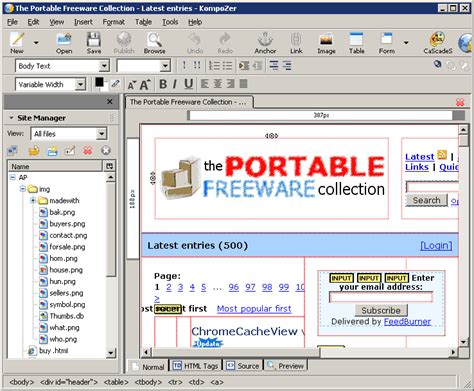Viewport: 474px width, 391px height.
Task: Switch to the Source view tab
Action: pos(243,366)
